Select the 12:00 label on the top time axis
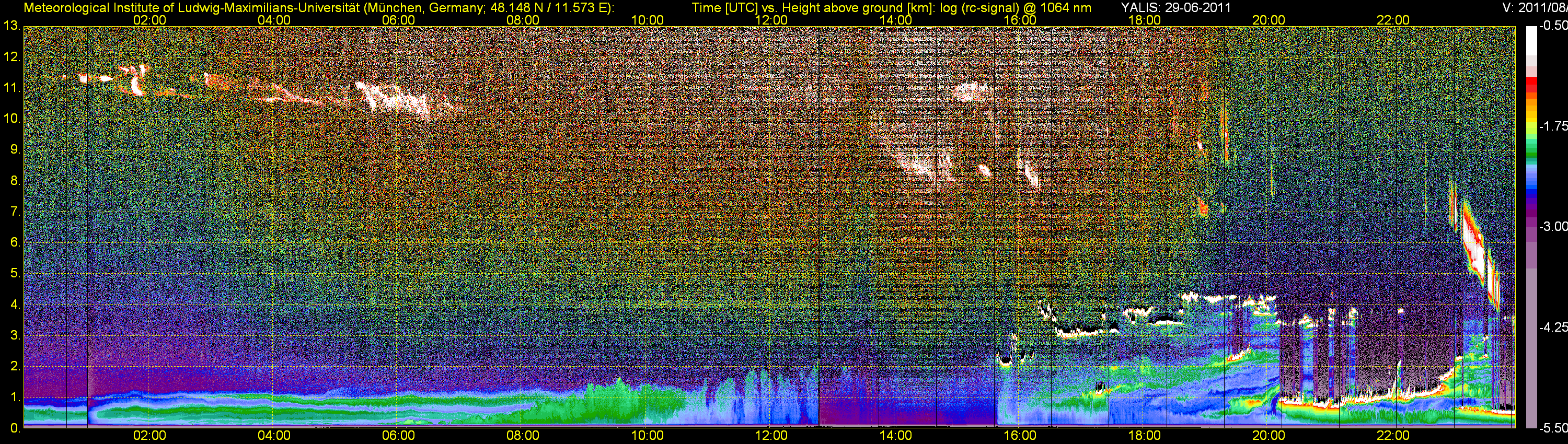Viewport: 1568px width, 444px height. pos(771,20)
